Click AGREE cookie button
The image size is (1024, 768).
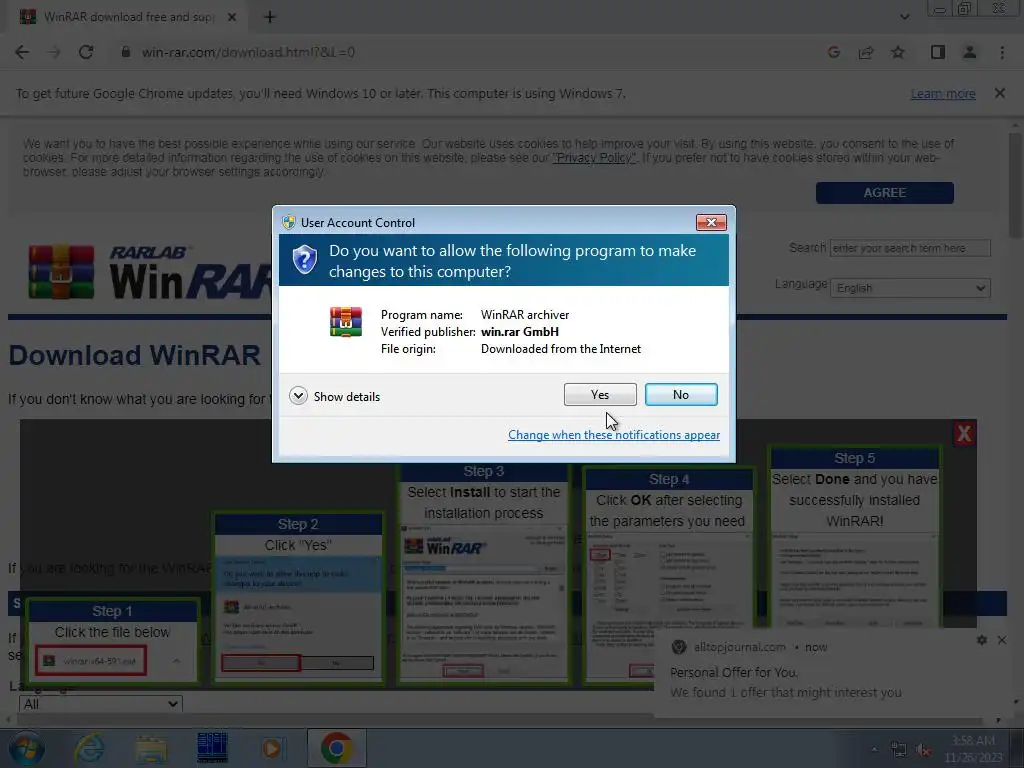pyautogui.click(x=884, y=193)
